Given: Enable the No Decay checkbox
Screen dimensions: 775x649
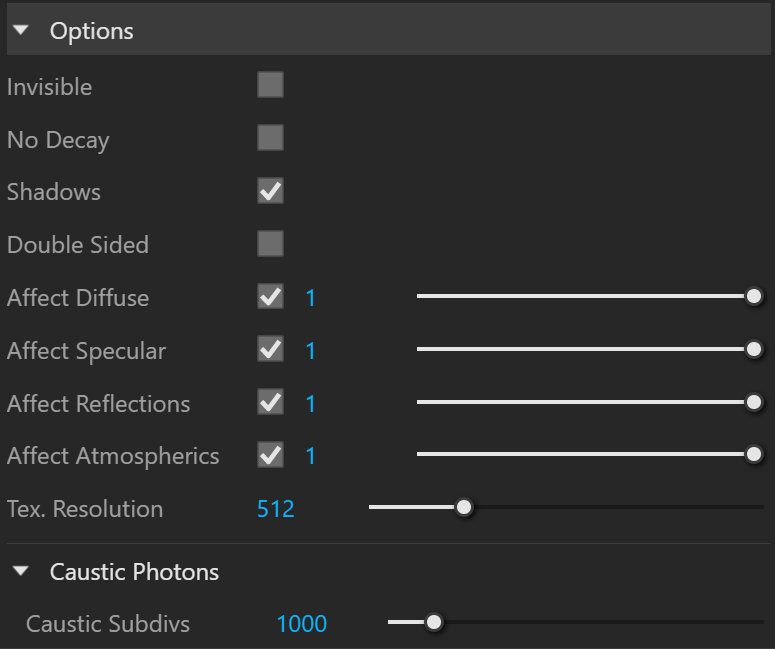Looking at the screenshot, I should 270,137.
